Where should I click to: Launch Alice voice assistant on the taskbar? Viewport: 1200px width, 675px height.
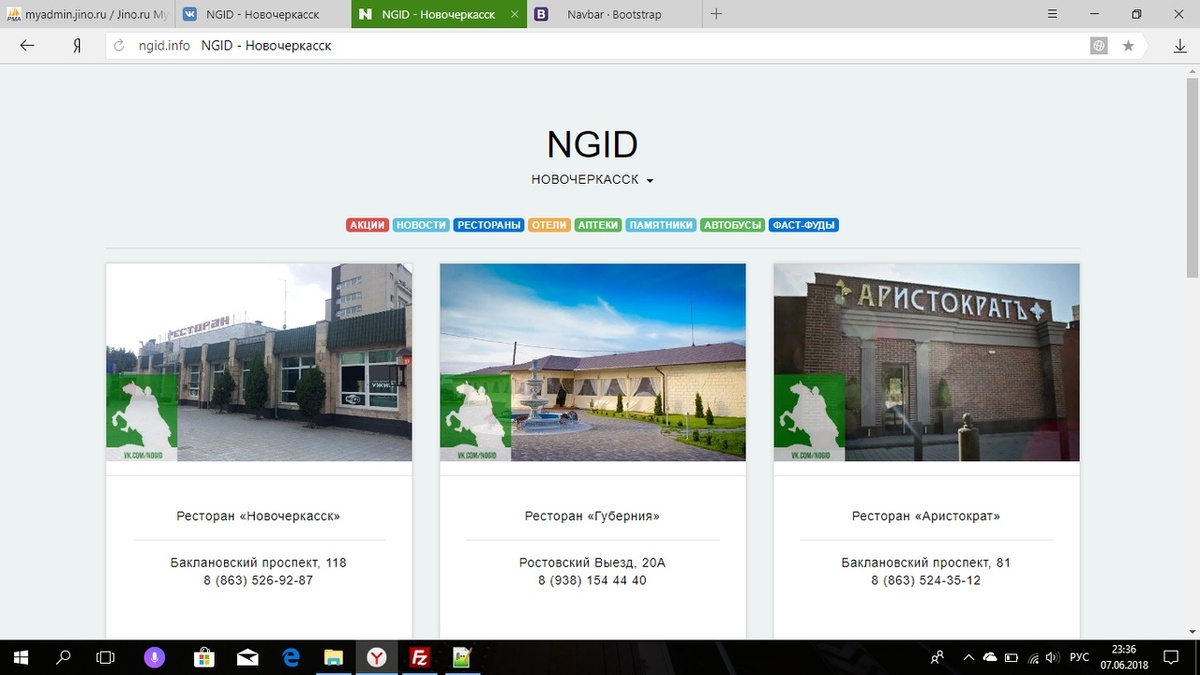pos(154,657)
